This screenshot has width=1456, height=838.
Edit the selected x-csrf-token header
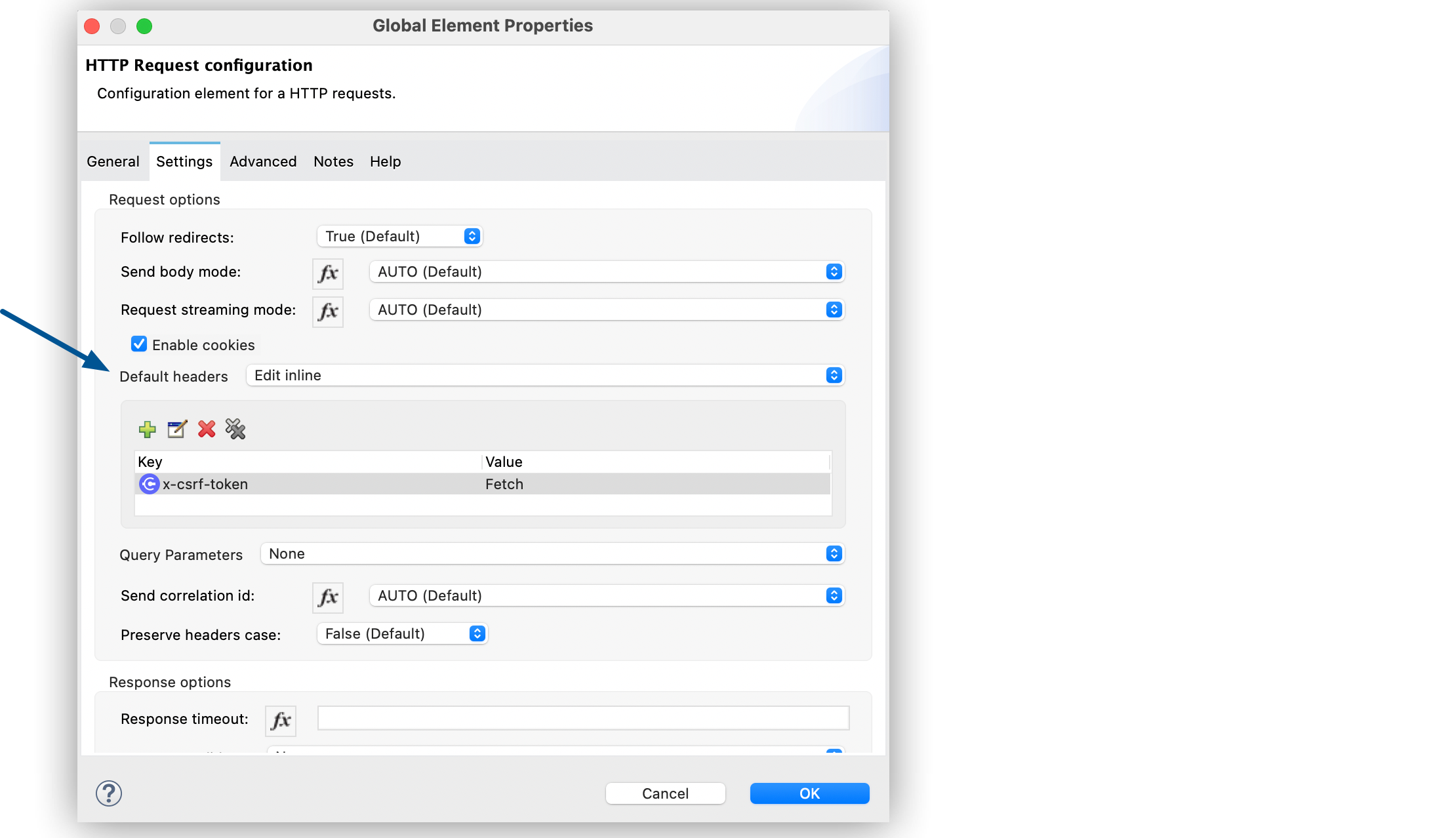point(176,429)
